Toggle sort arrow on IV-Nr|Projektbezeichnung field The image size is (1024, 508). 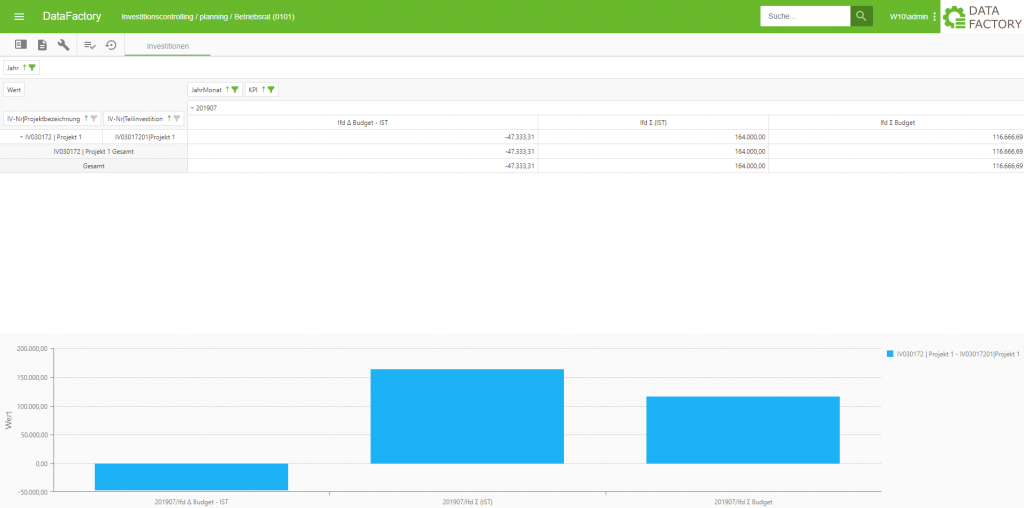(x=86, y=119)
